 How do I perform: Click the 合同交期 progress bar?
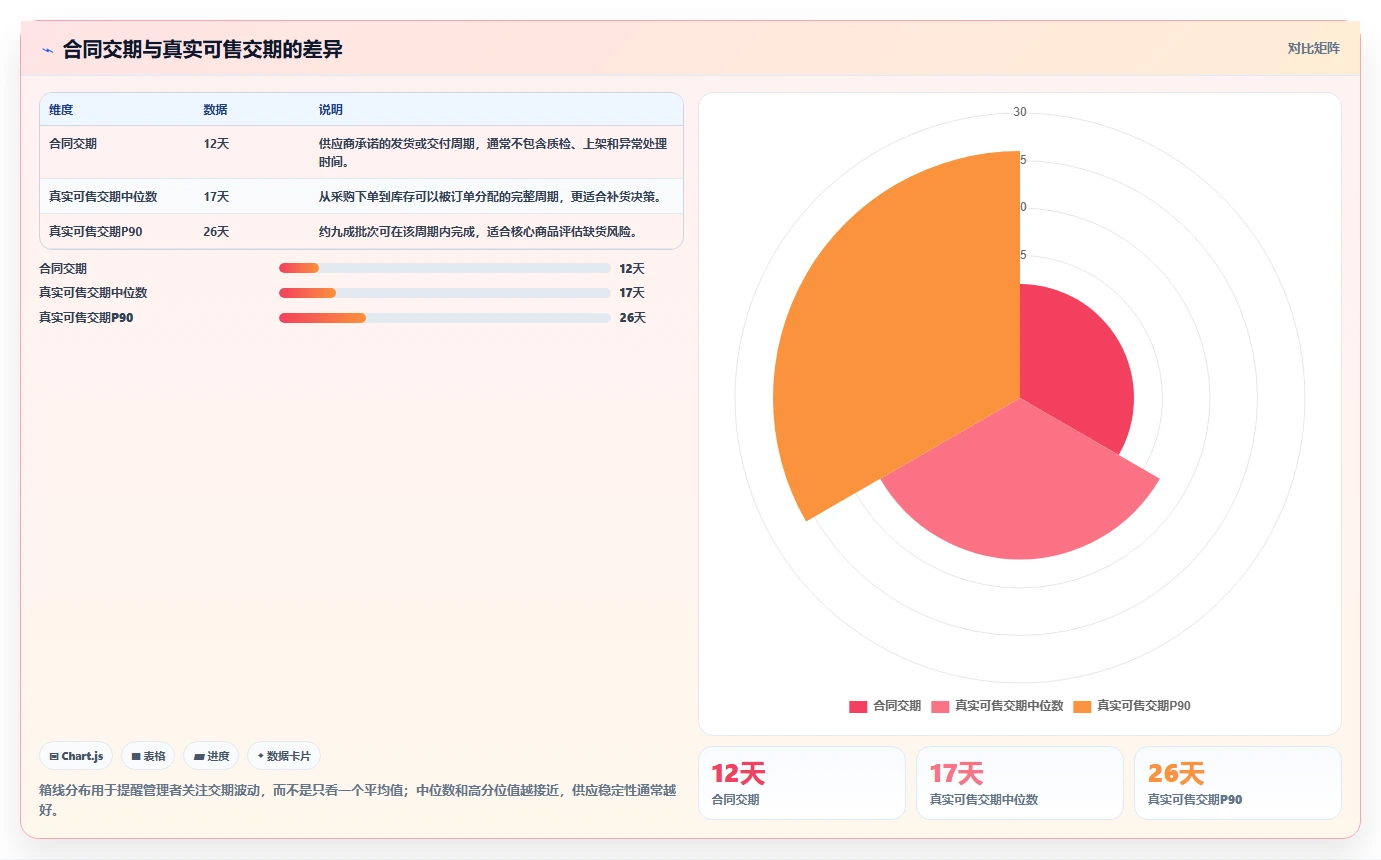(445, 268)
